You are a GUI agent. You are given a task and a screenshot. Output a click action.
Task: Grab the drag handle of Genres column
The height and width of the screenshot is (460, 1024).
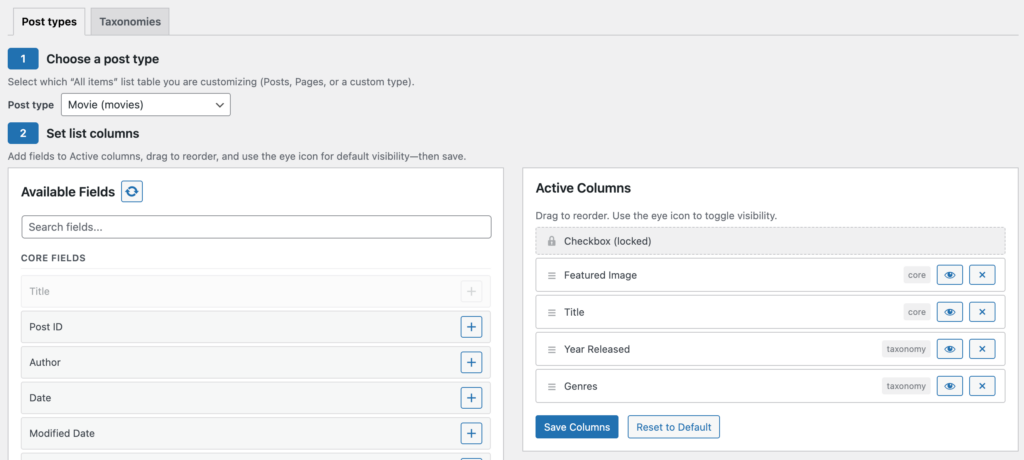(552, 386)
